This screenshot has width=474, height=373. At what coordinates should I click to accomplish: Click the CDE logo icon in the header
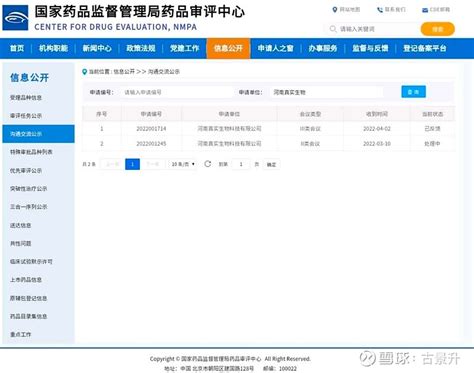(15, 18)
